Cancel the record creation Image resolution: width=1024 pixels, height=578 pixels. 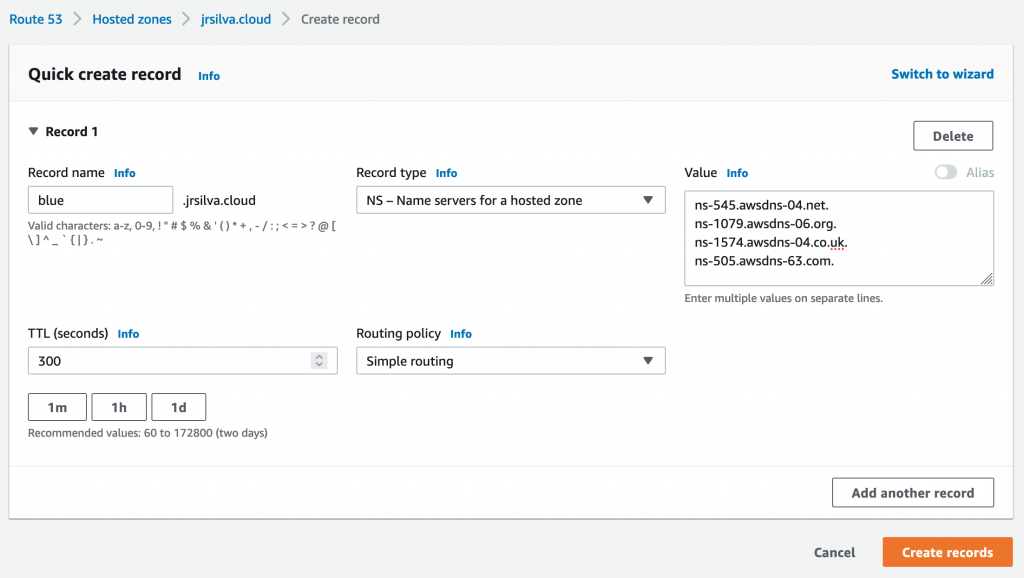[834, 552]
